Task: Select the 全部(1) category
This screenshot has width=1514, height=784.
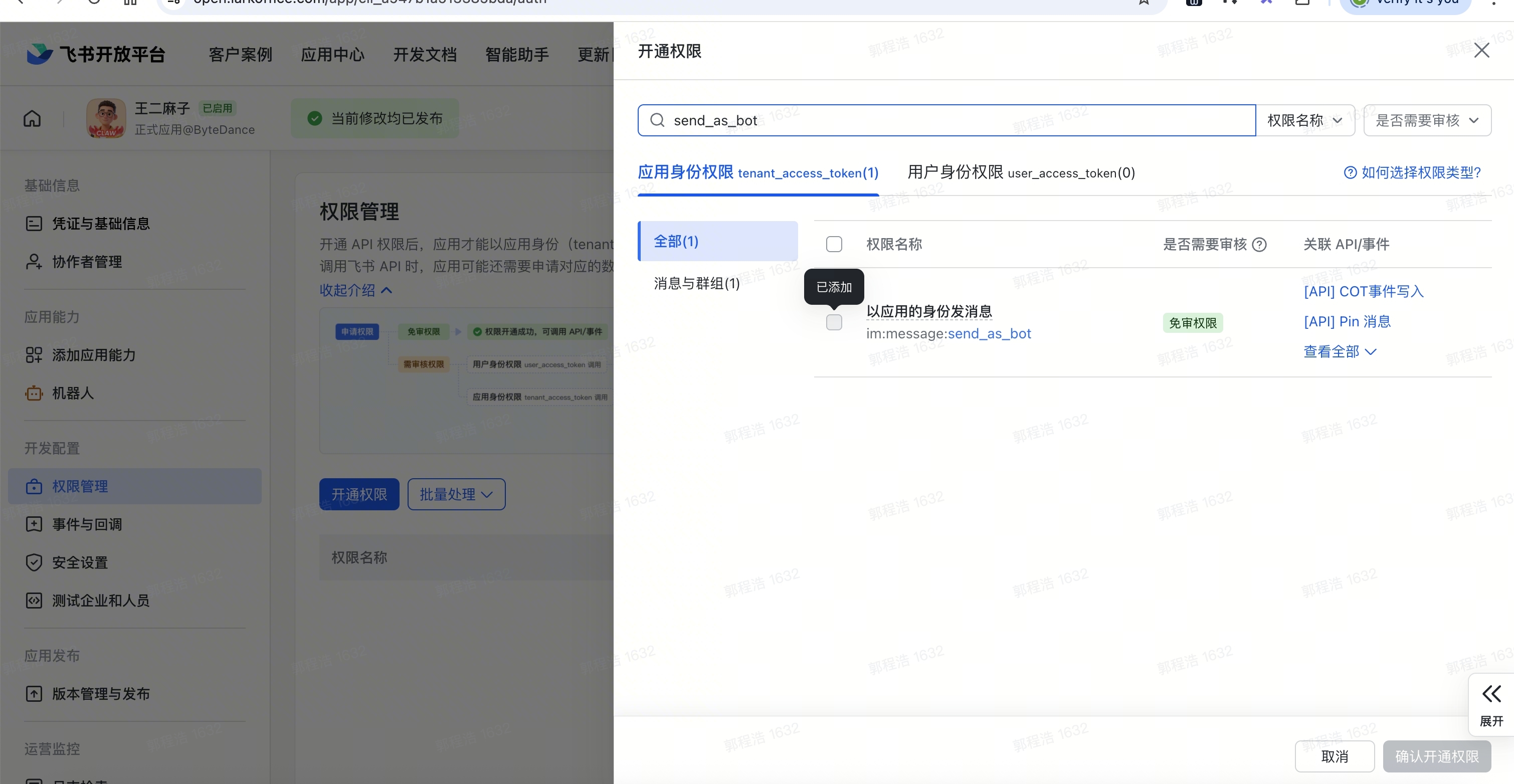Action: (717, 241)
